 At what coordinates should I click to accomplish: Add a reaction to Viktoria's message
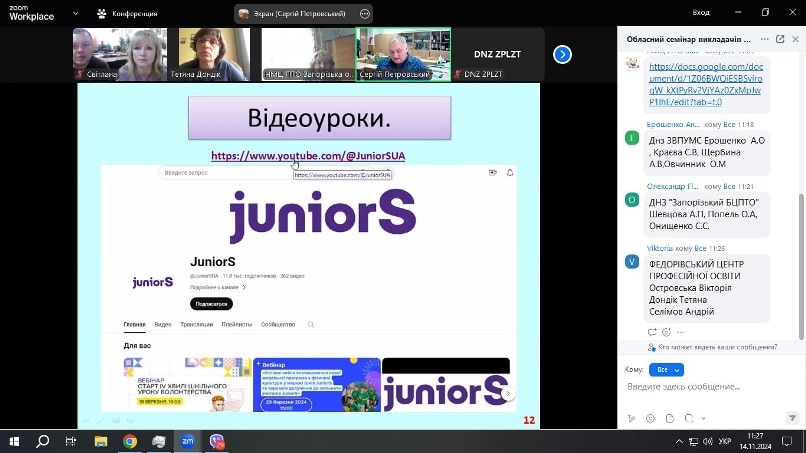666,332
